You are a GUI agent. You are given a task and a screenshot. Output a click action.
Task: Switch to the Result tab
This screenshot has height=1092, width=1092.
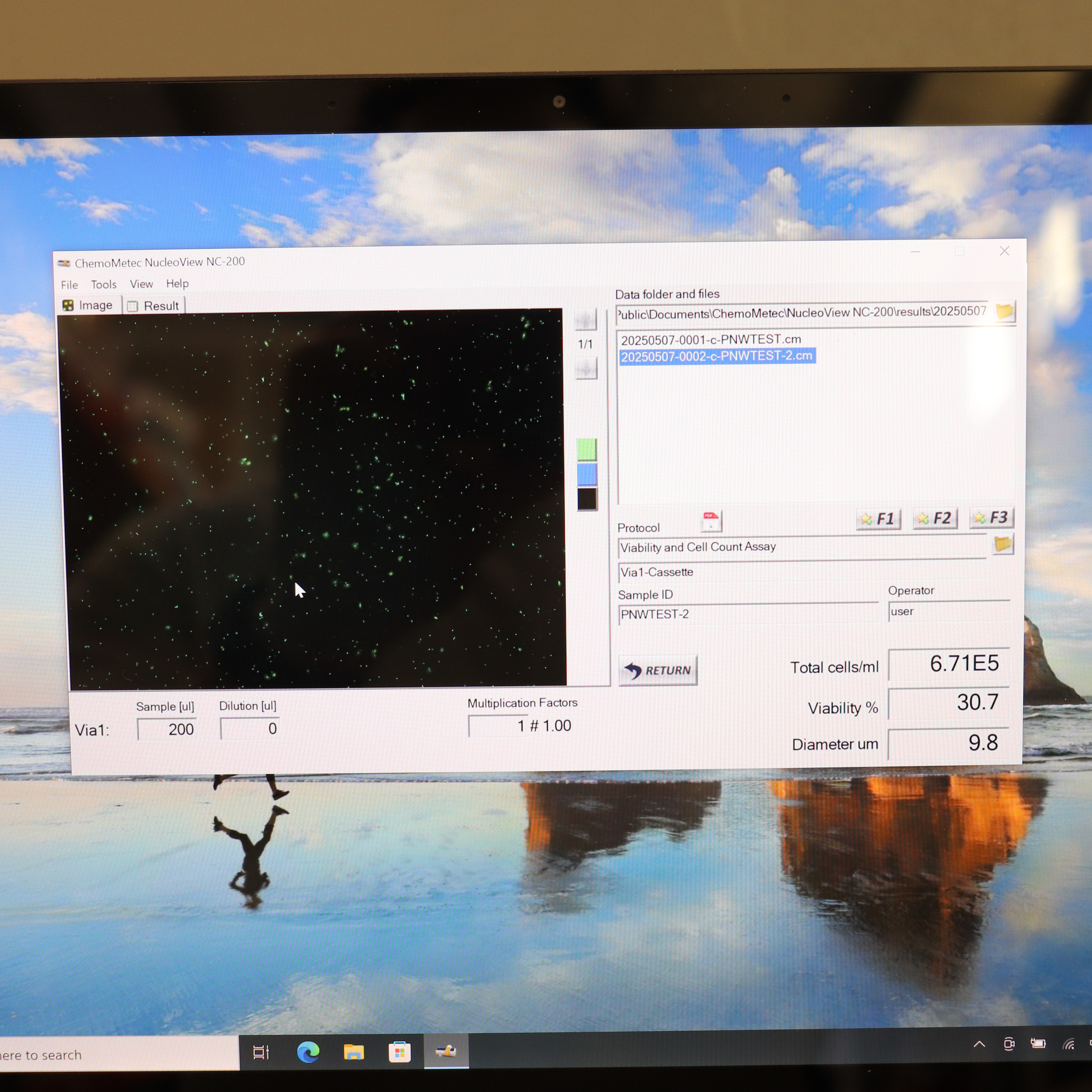[154, 306]
